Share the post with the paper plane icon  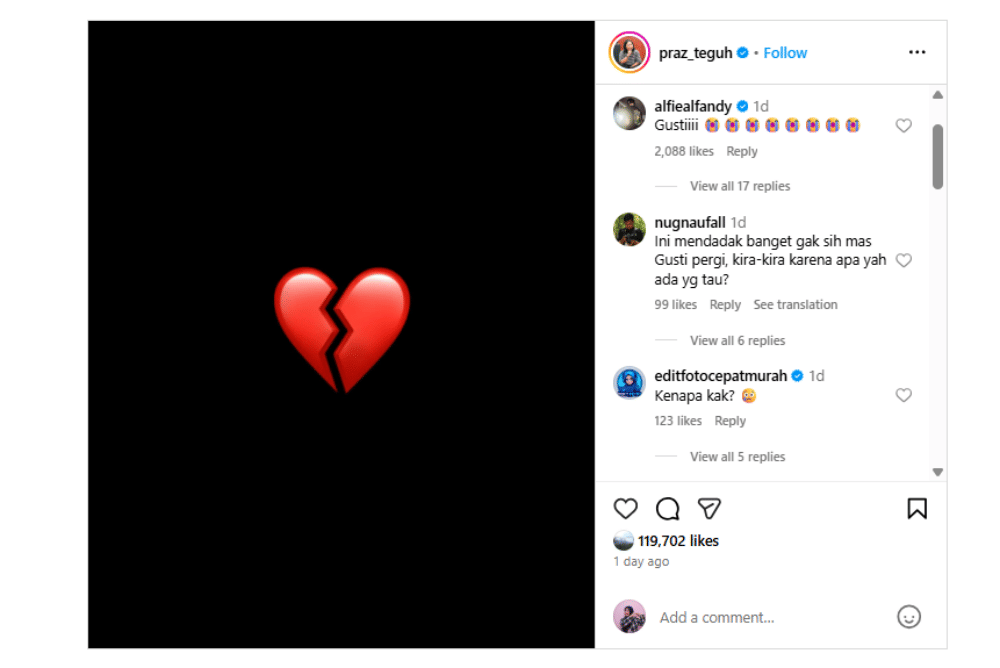(x=709, y=509)
